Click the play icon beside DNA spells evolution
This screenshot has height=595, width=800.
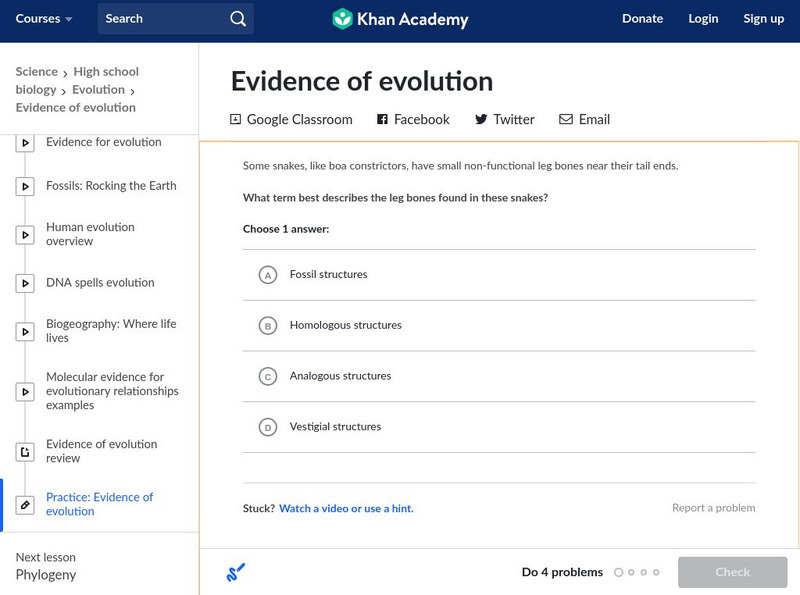pyautogui.click(x=24, y=283)
